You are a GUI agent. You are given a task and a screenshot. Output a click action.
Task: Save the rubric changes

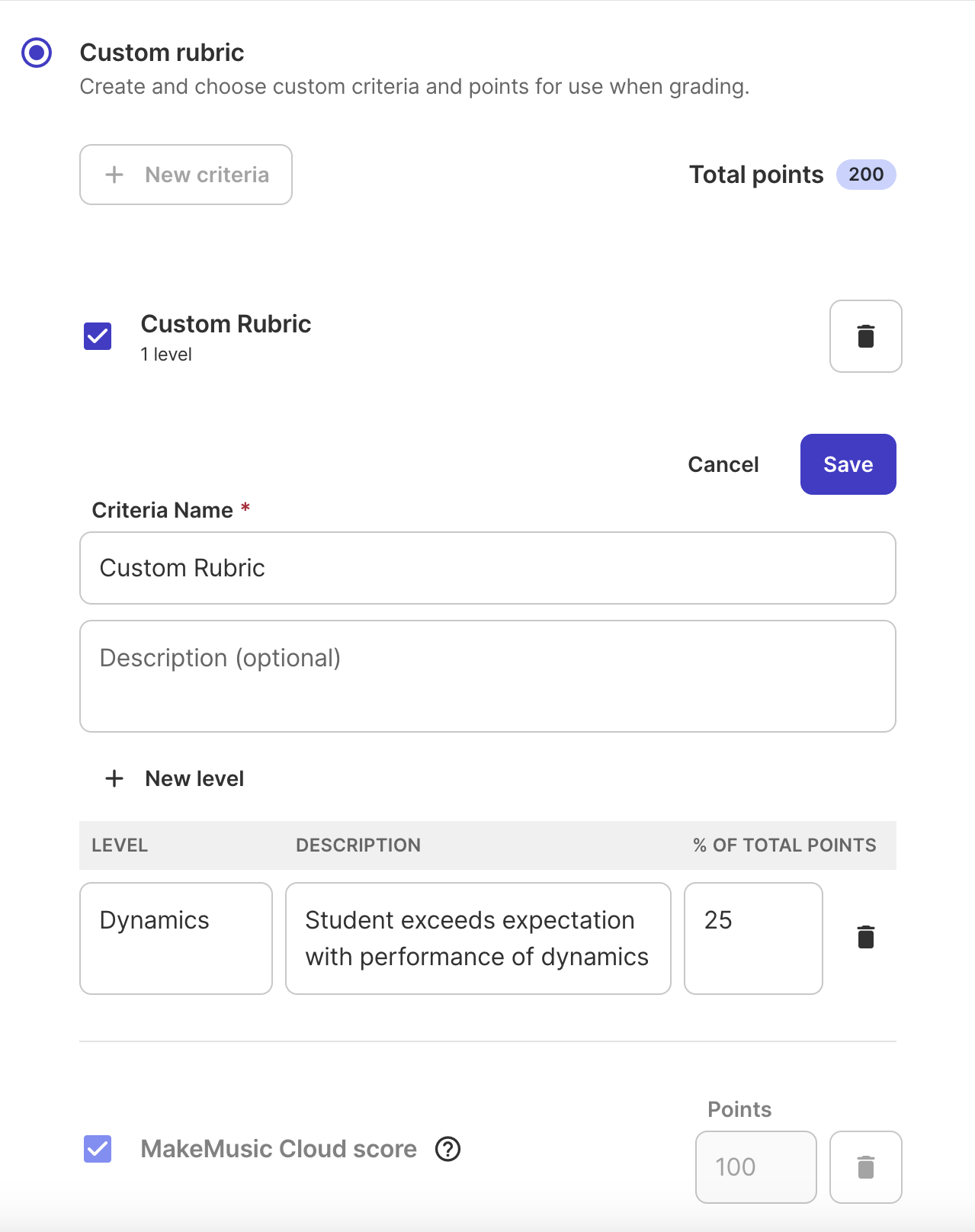(x=847, y=464)
